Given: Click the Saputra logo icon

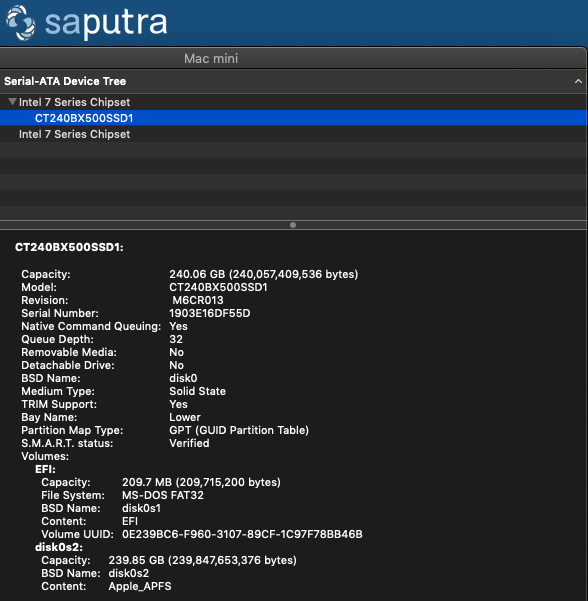Looking at the screenshot, I should [x=21, y=22].
